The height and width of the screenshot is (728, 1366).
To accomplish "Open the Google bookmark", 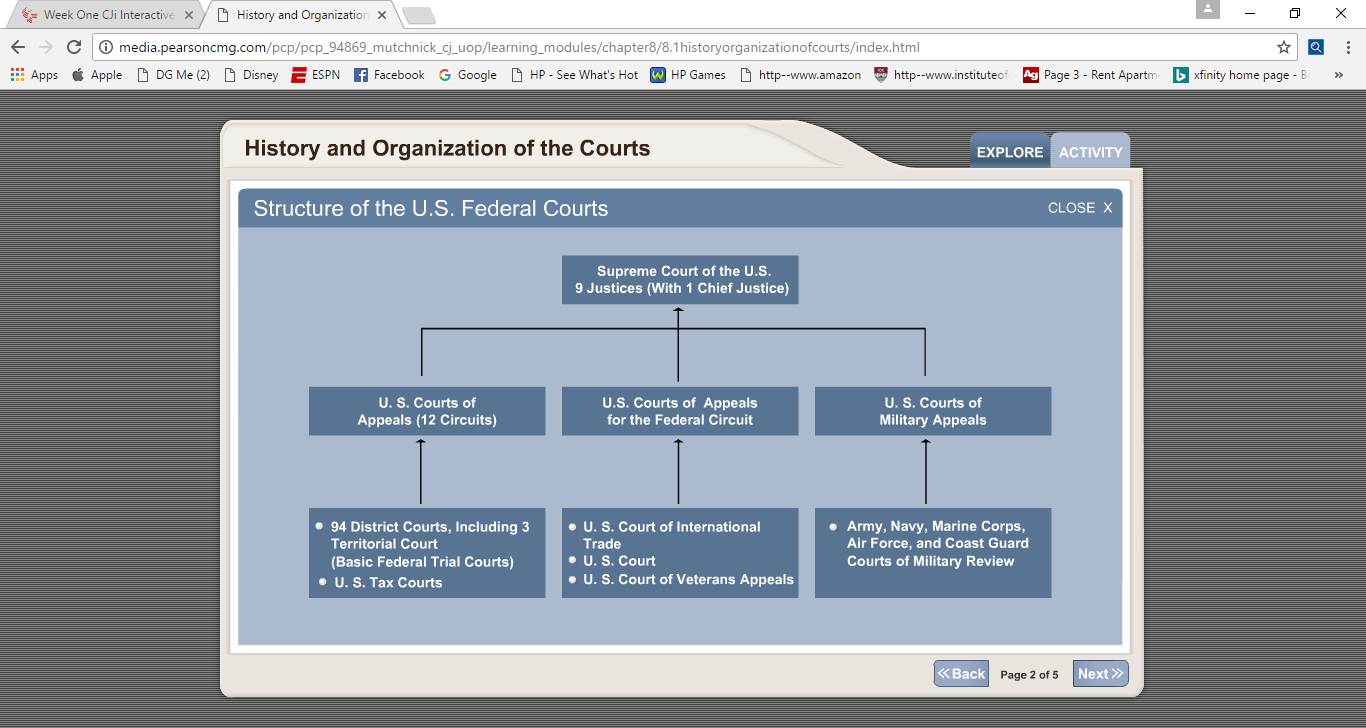I will 467,75.
